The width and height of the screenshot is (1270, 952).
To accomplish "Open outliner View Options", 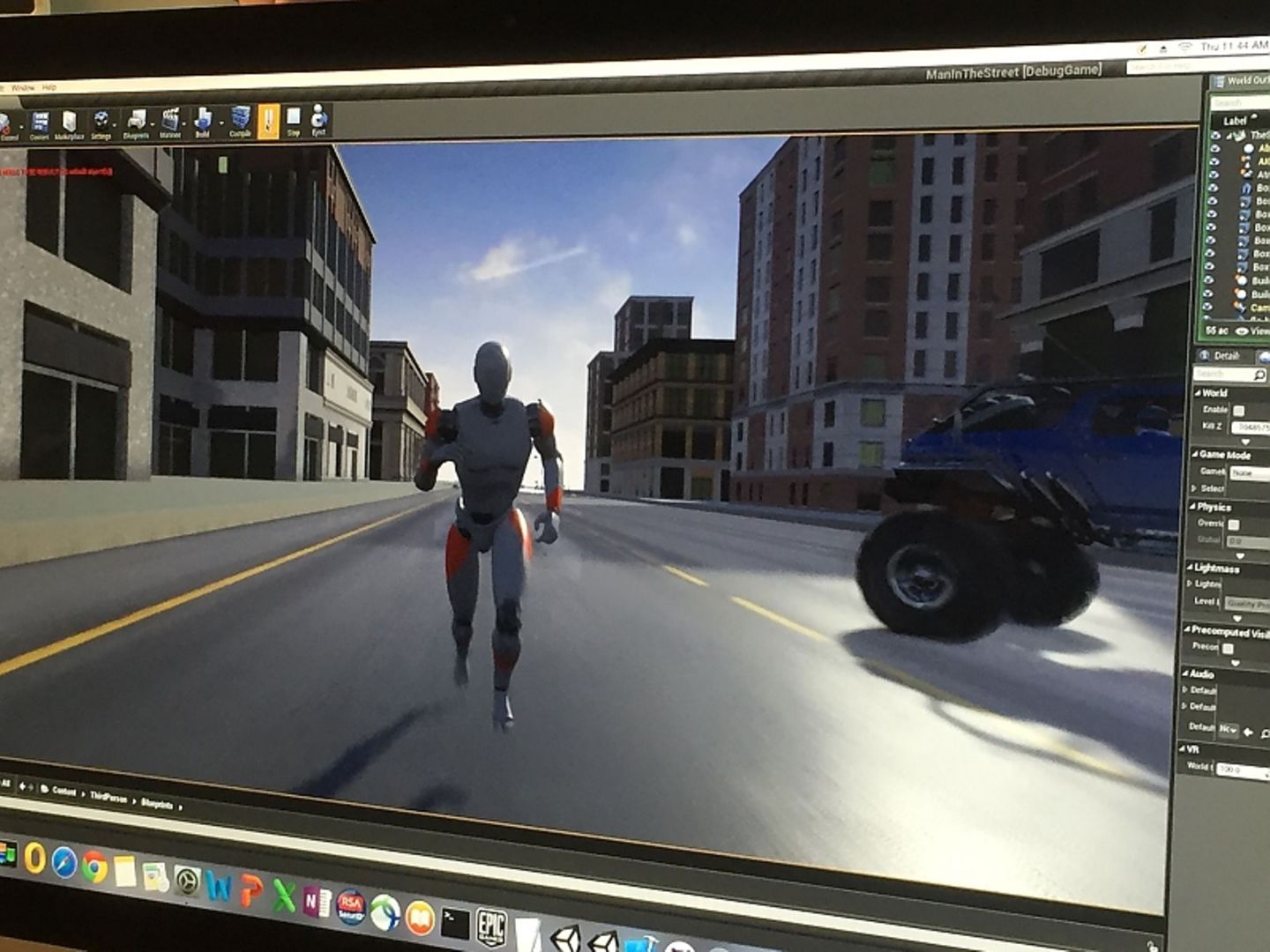I will pos(1252,331).
